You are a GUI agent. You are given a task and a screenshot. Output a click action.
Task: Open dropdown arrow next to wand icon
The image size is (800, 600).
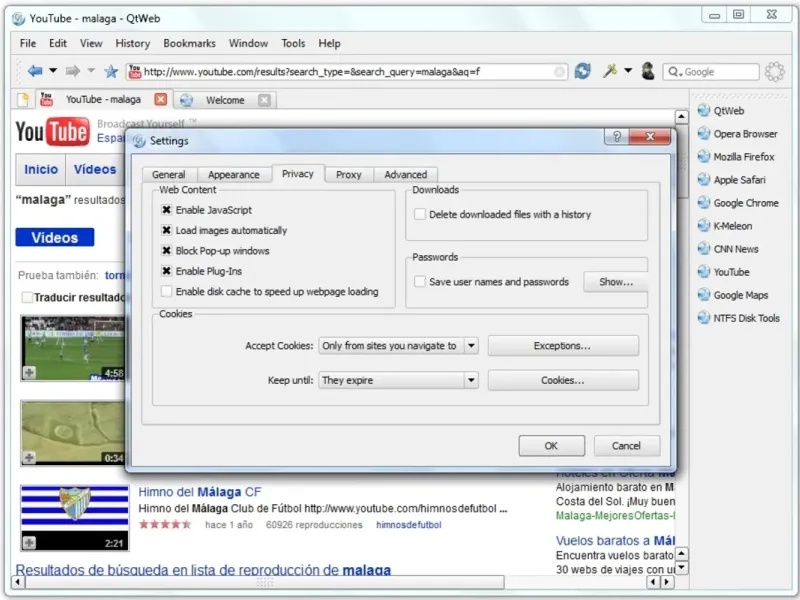pyautogui.click(x=628, y=70)
